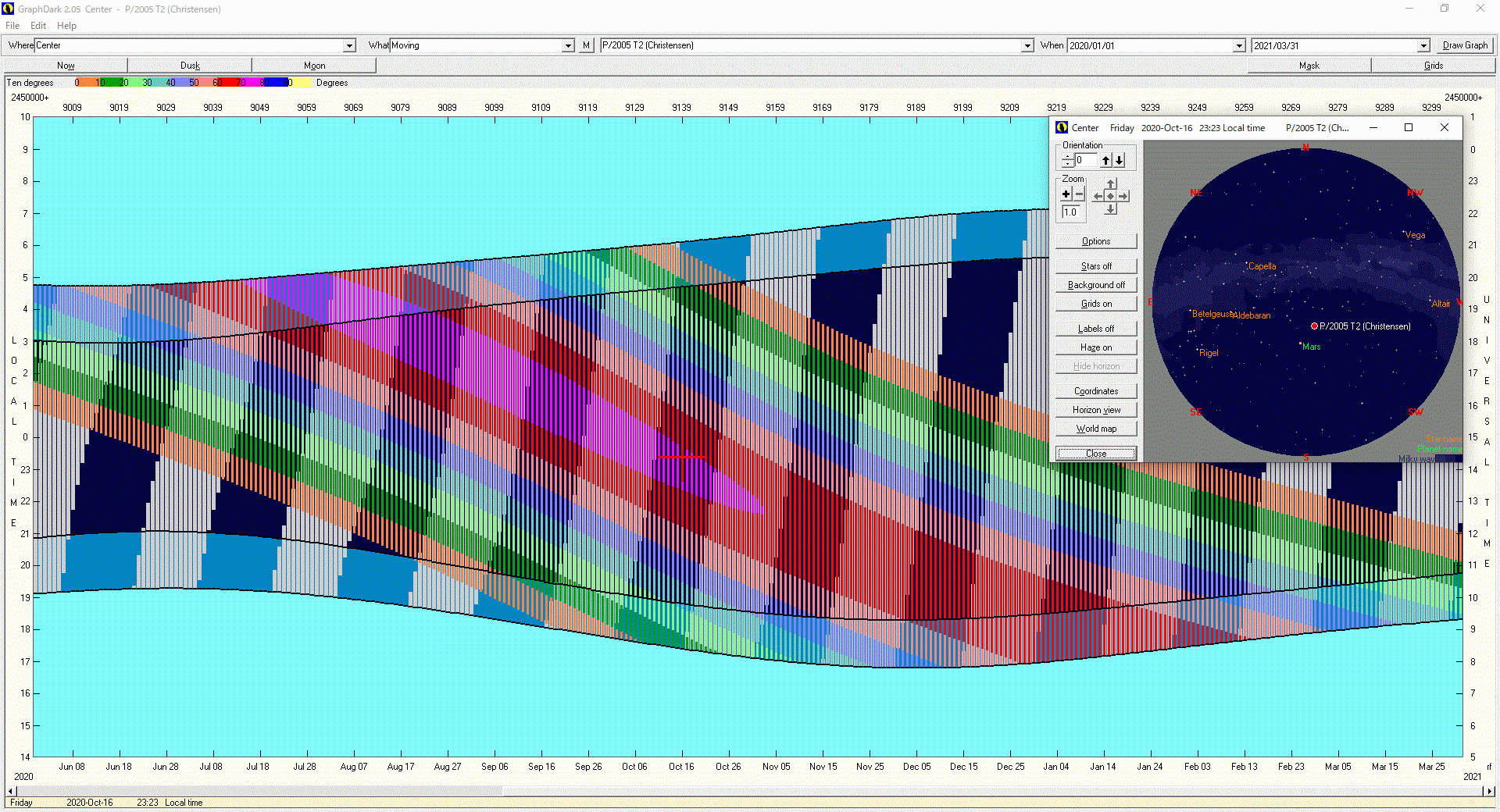Pan the sky map upward

[1111, 184]
